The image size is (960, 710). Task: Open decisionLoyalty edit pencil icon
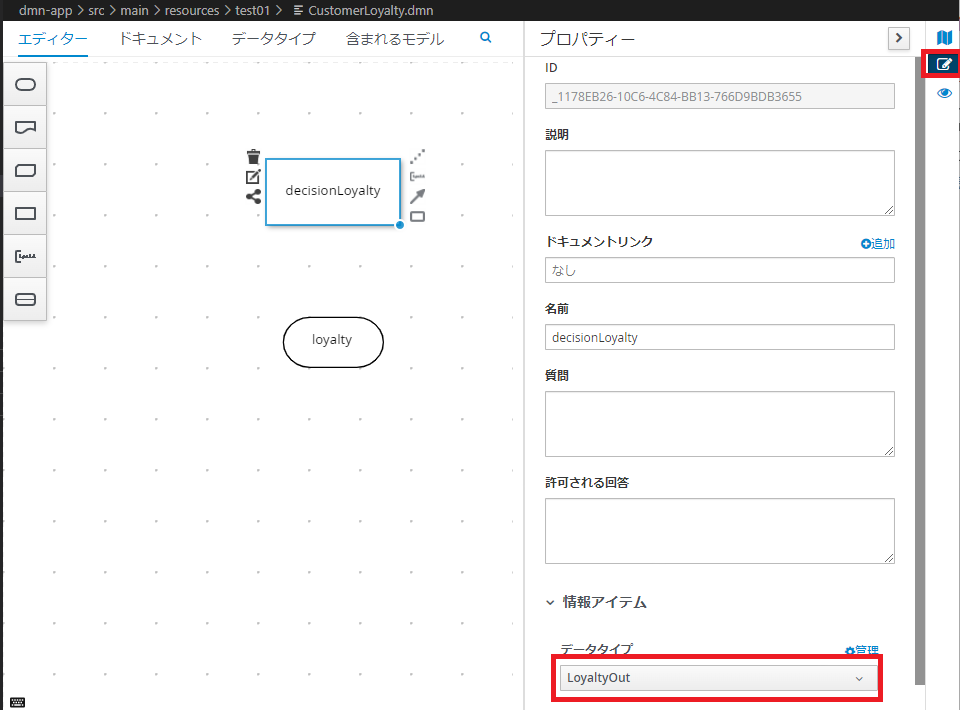[x=253, y=177]
